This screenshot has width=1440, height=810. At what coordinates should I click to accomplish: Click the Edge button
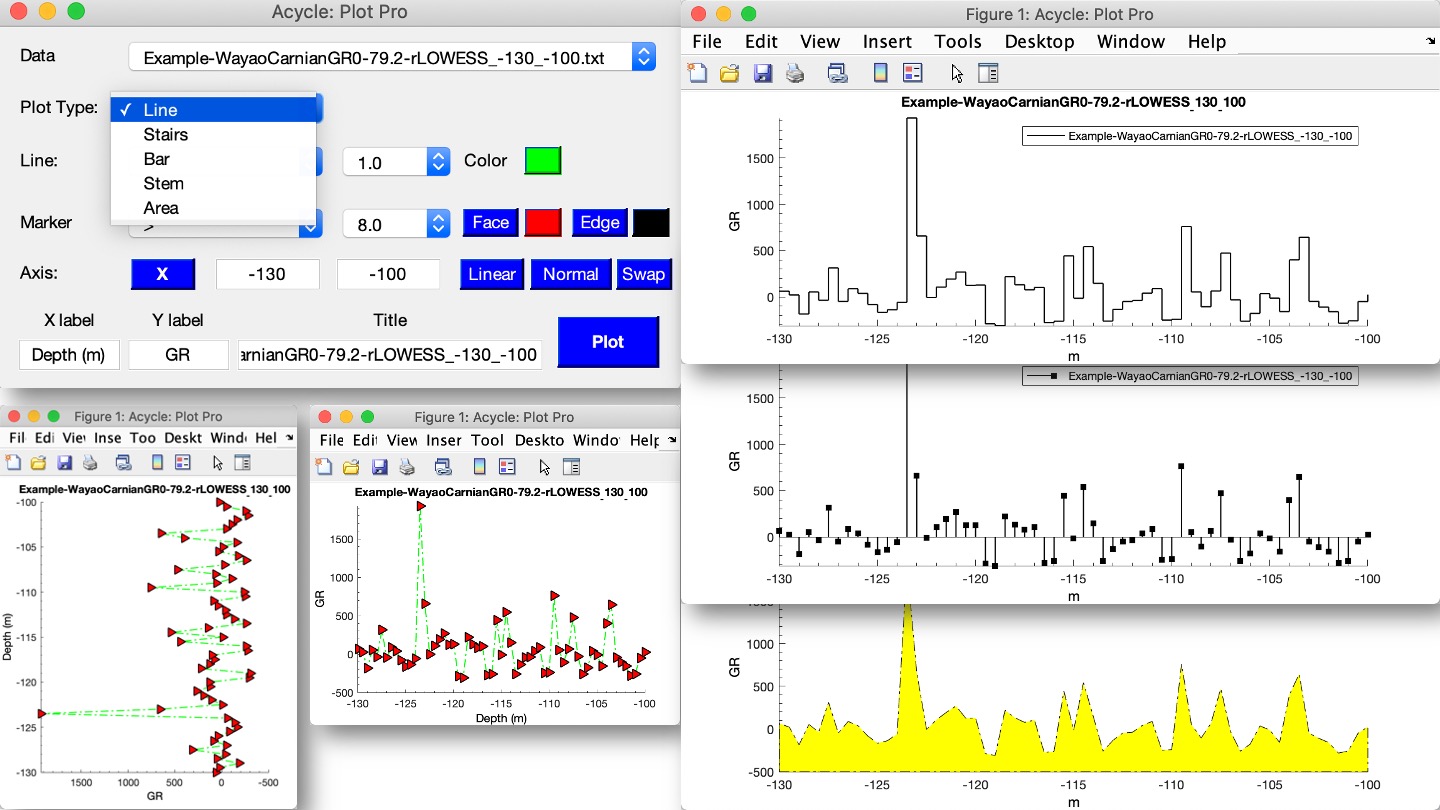click(600, 223)
